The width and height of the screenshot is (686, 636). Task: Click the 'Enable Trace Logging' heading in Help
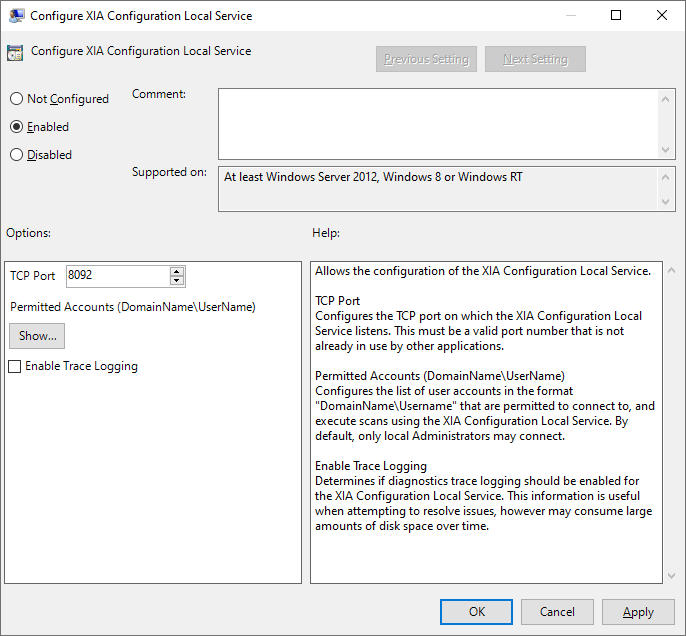pos(371,466)
